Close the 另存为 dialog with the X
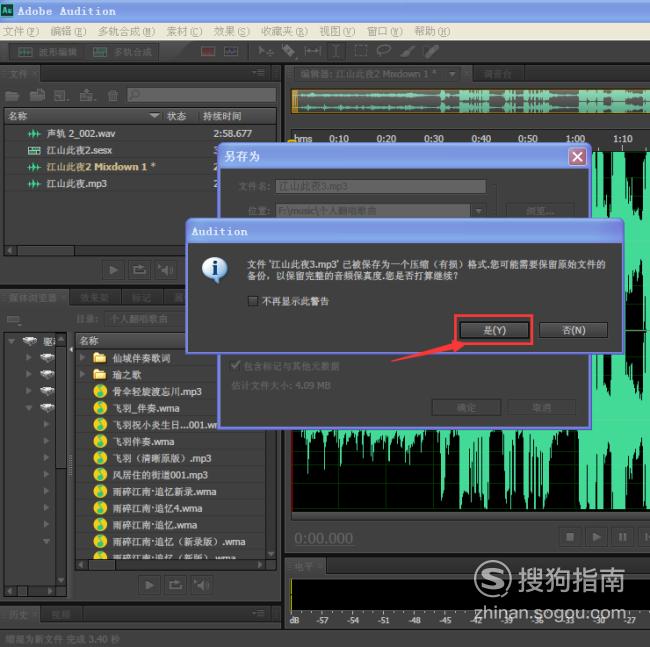Screen dimensions: 650x647 578,157
